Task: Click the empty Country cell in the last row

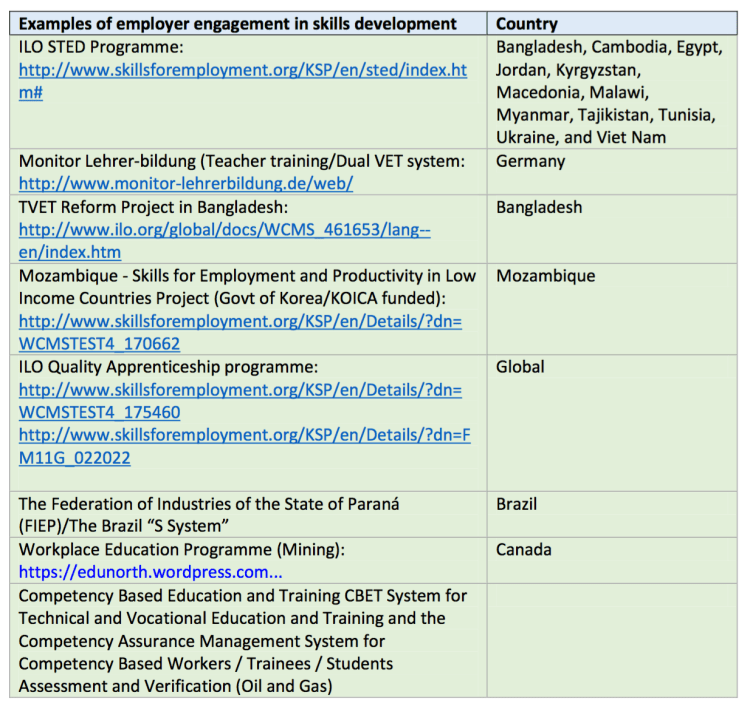Action: (x=612, y=640)
